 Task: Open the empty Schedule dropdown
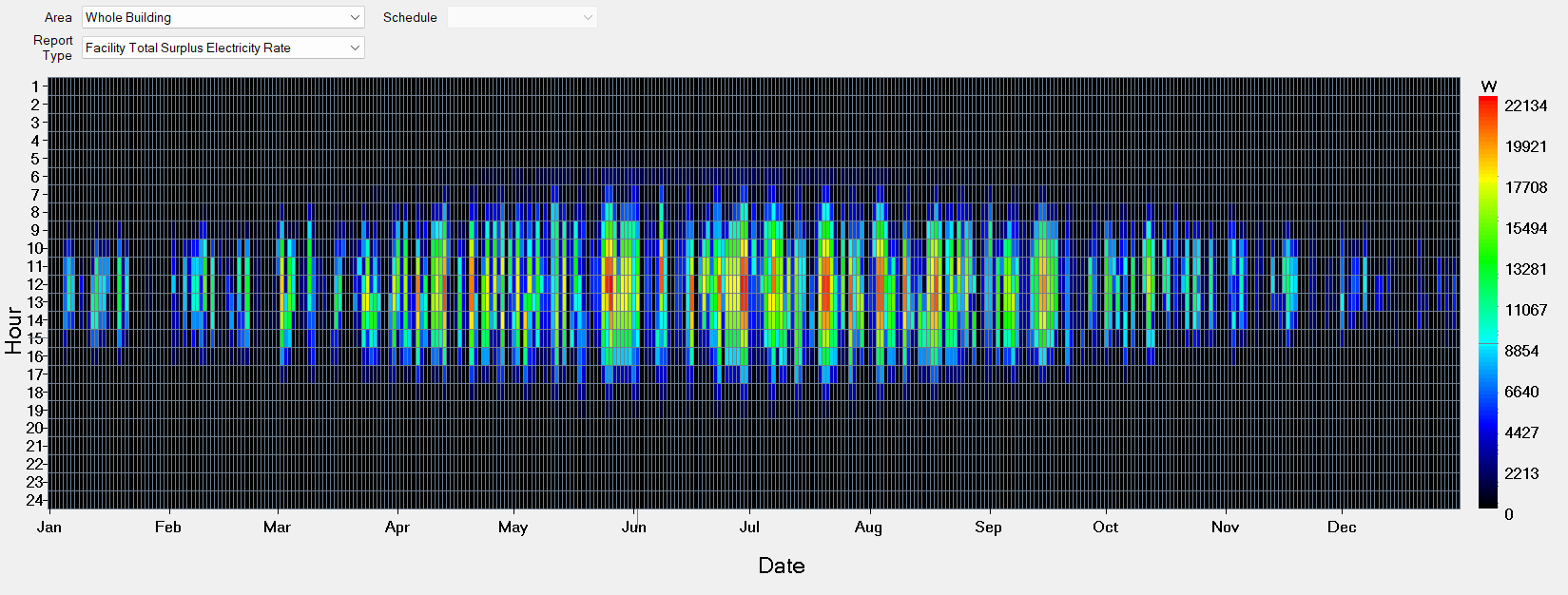point(521,17)
